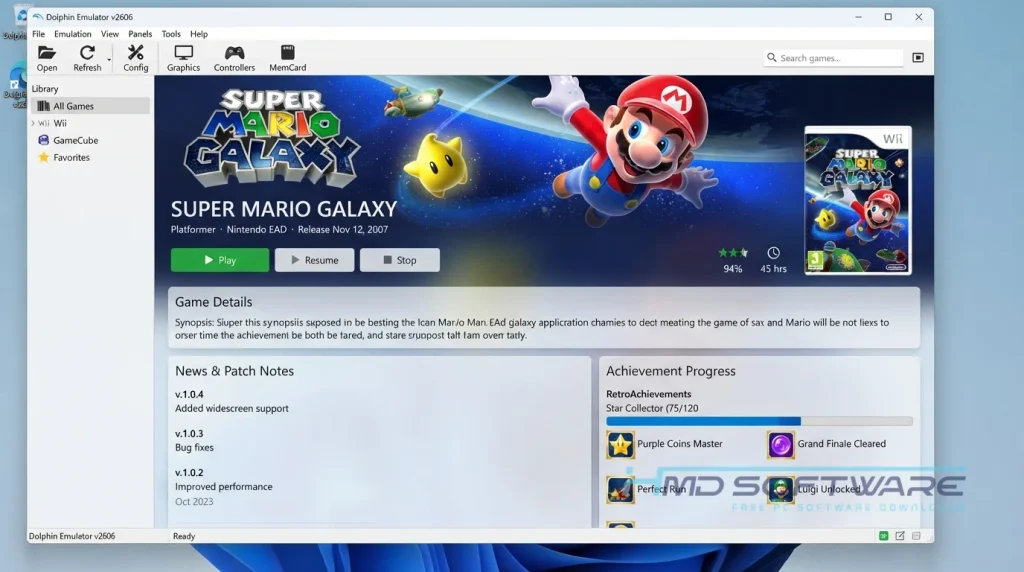Click the green Play button
Image resolution: width=1024 pixels, height=572 pixels.
coord(220,260)
